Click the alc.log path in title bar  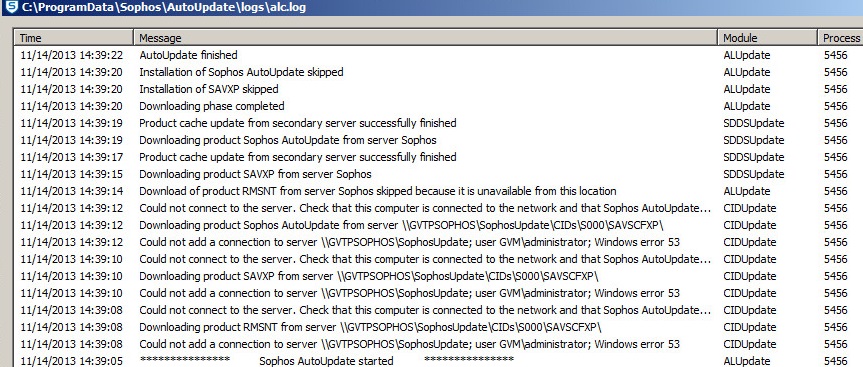click(163, 7)
